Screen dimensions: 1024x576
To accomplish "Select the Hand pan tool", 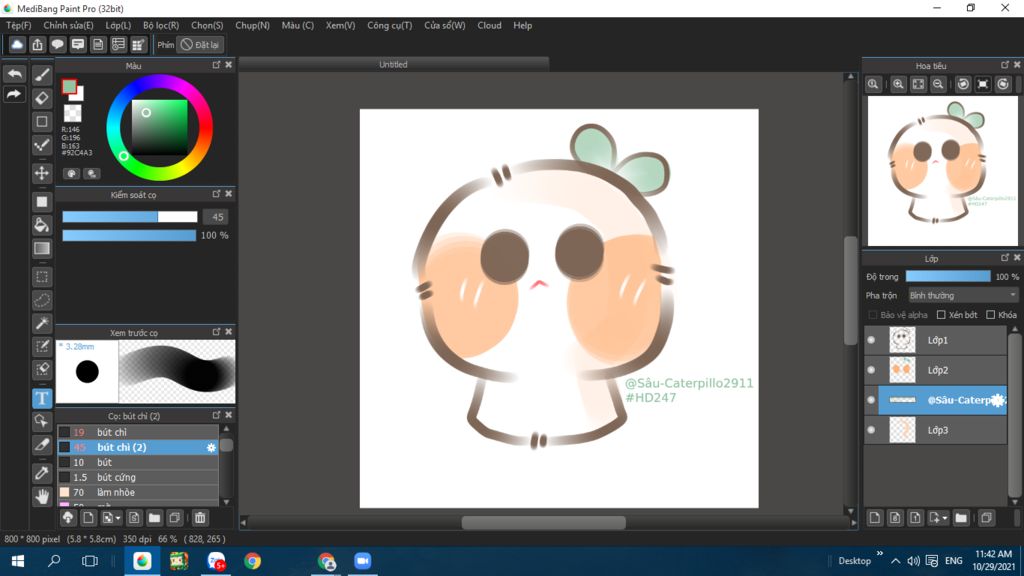I will [42, 497].
